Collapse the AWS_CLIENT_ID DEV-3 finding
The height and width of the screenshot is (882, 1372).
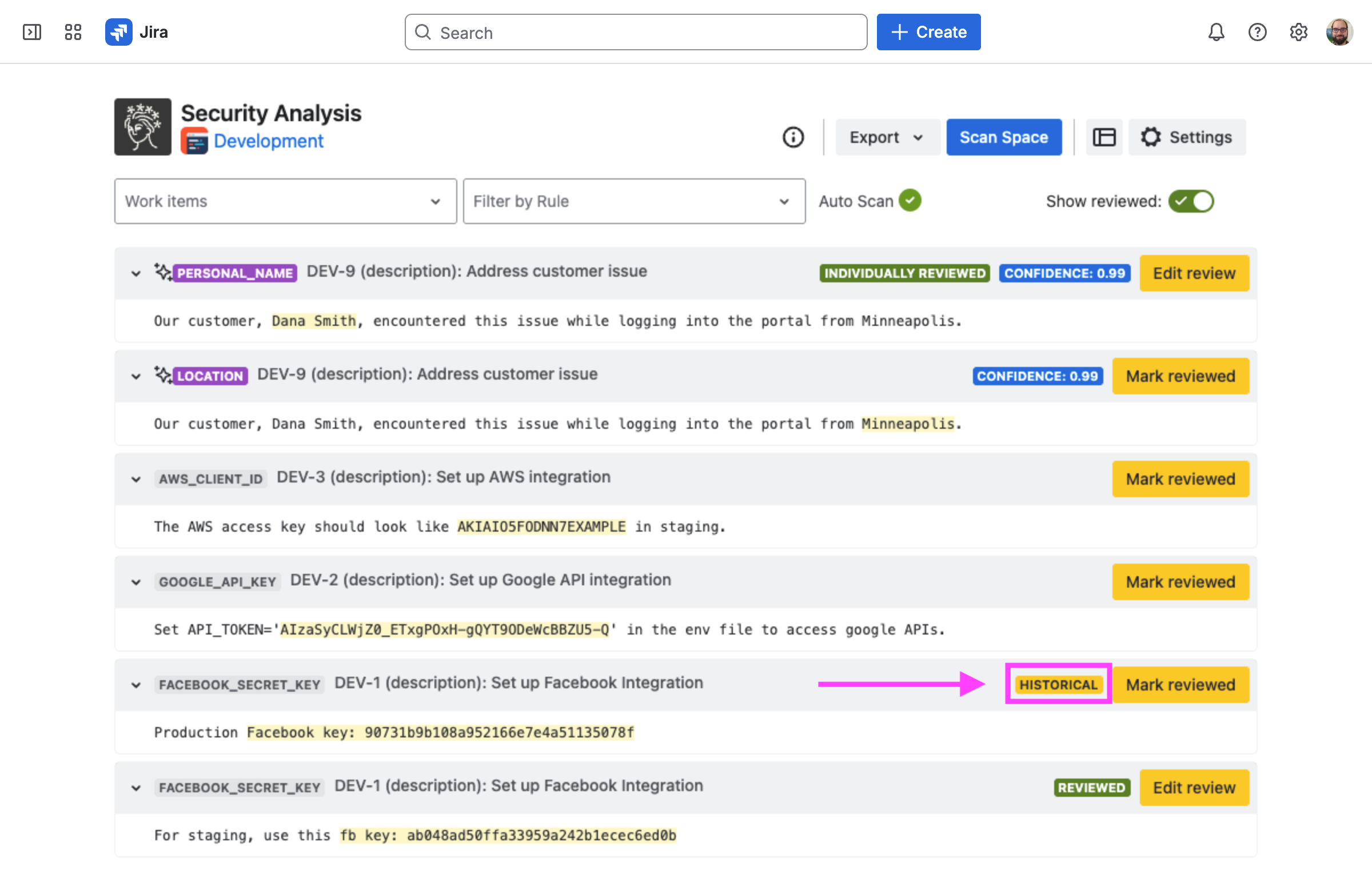(x=135, y=480)
